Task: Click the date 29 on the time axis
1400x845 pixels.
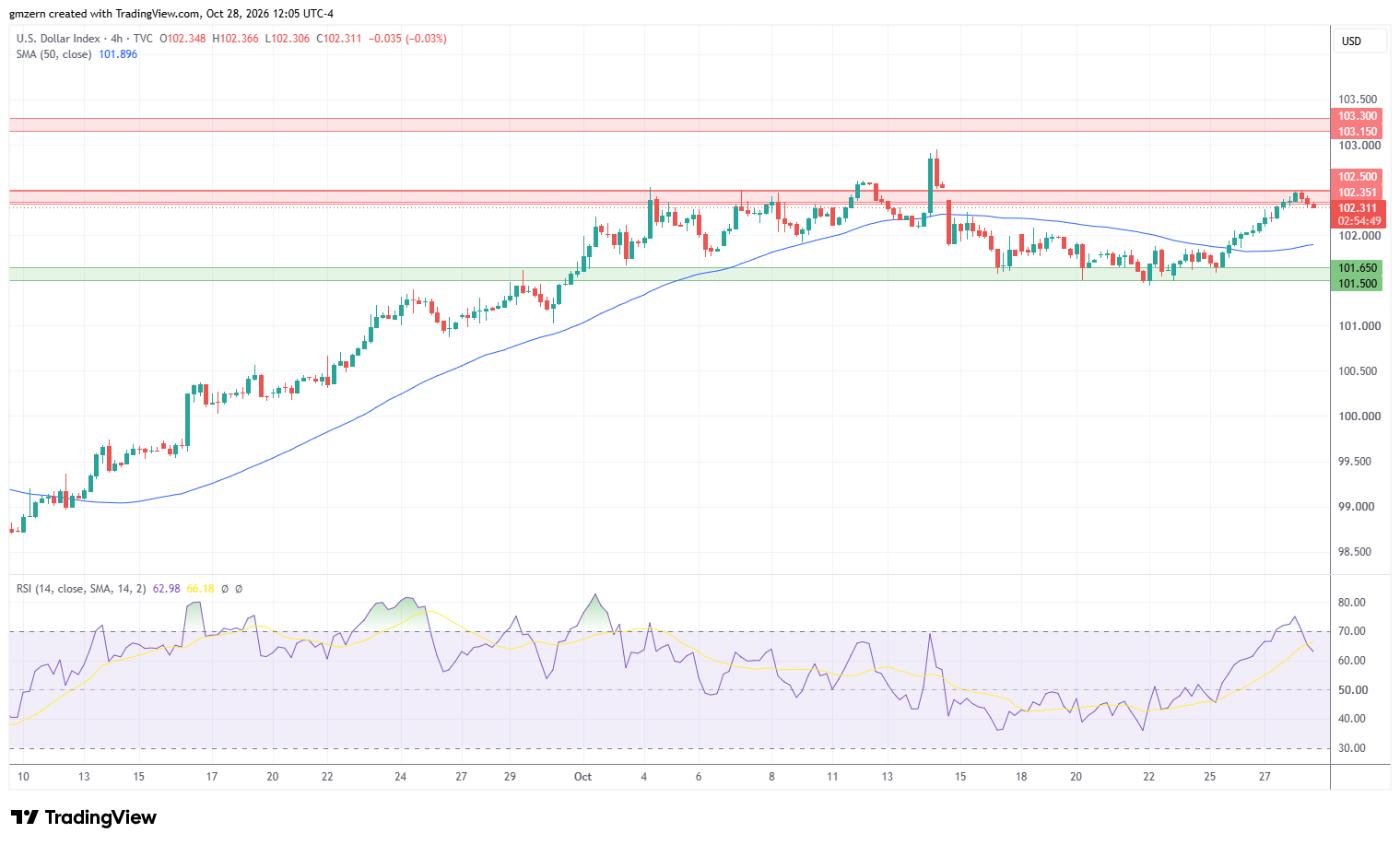Action: pos(510,777)
